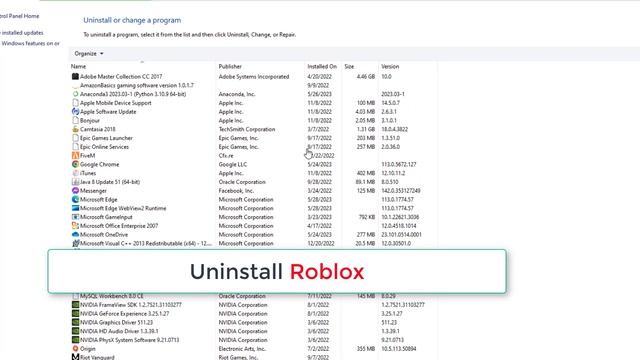
Task: Open the installed updates link
Action: [22, 33]
